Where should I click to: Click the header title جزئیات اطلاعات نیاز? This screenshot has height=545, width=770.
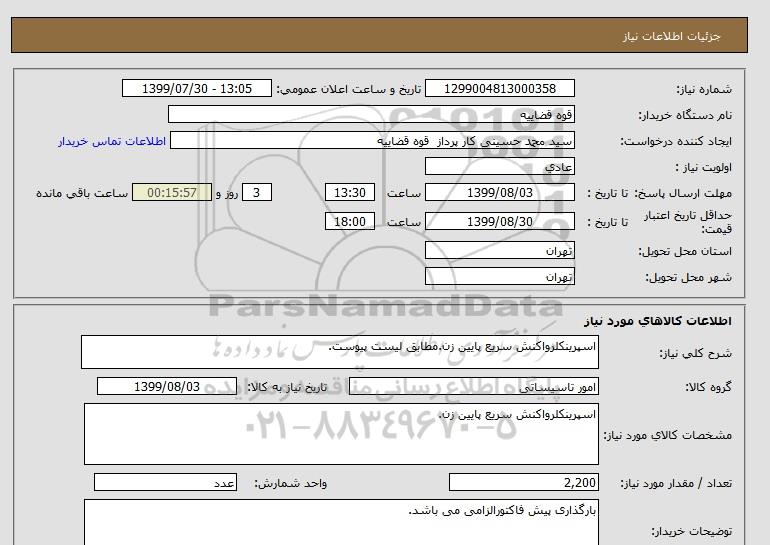(671, 36)
